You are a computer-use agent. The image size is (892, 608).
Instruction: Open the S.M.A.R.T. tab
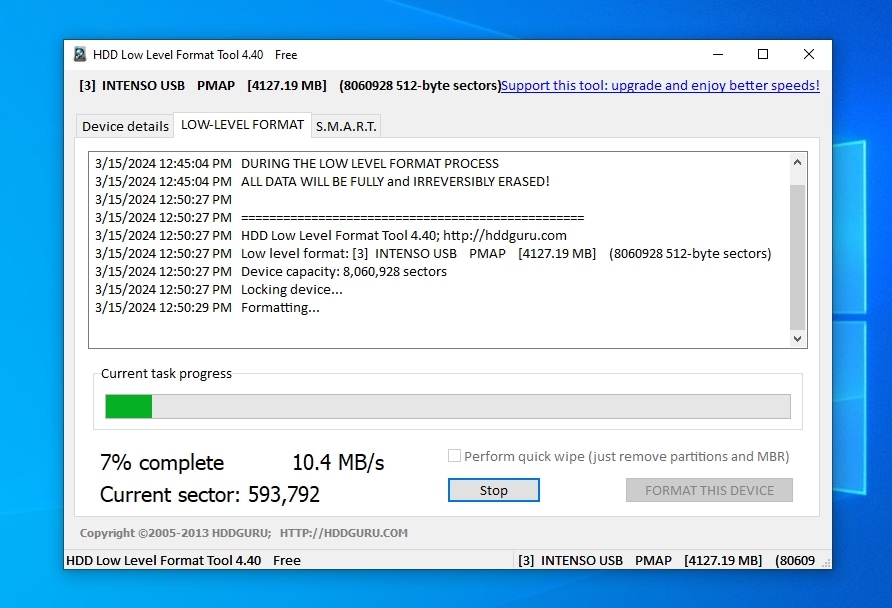(x=346, y=126)
